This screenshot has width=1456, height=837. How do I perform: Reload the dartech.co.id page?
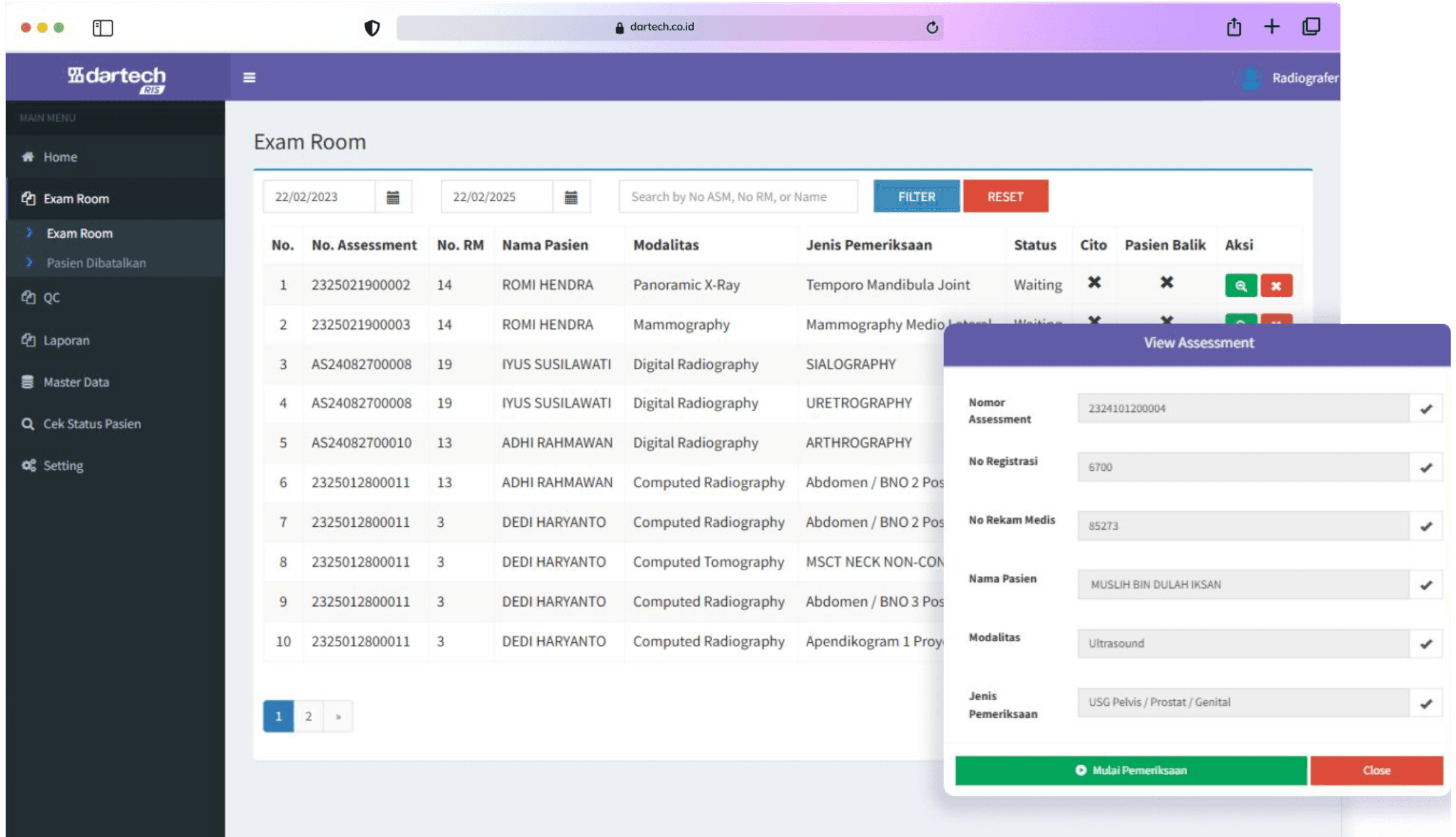click(x=932, y=27)
